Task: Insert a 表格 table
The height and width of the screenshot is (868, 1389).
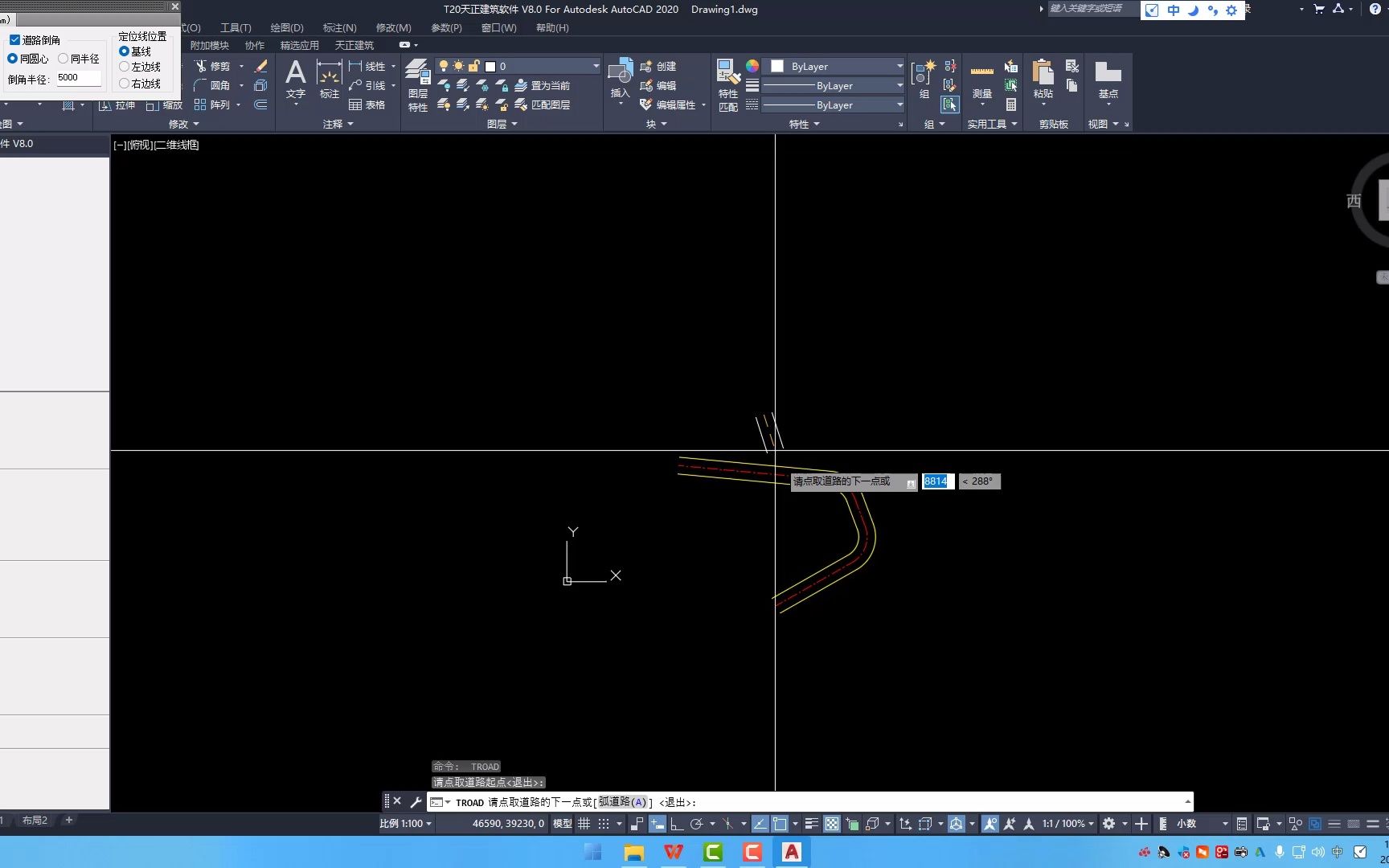Action: pos(367,104)
